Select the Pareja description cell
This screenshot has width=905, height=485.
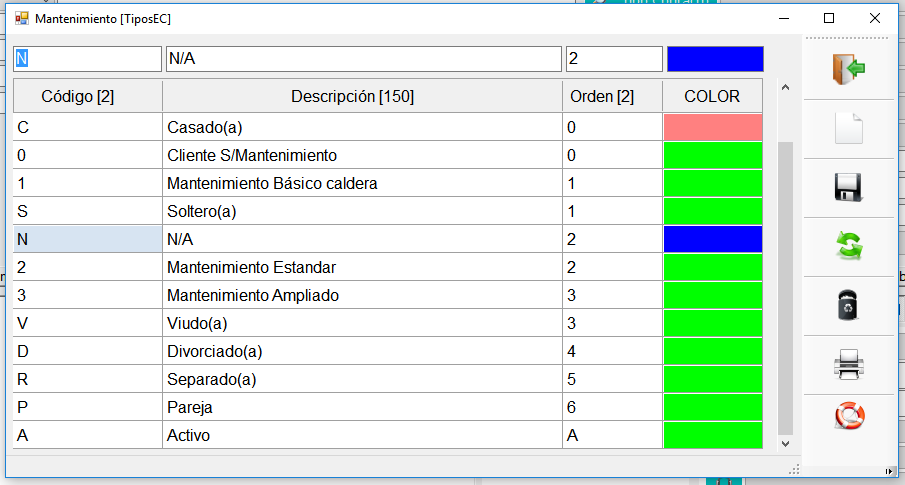tap(362, 407)
